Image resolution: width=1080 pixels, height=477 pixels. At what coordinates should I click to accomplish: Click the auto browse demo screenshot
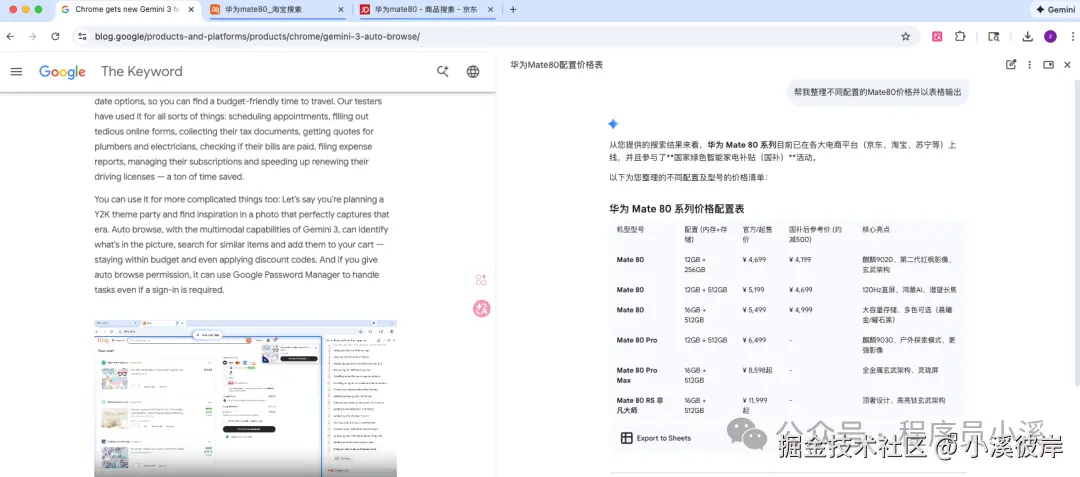pos(245,398)
